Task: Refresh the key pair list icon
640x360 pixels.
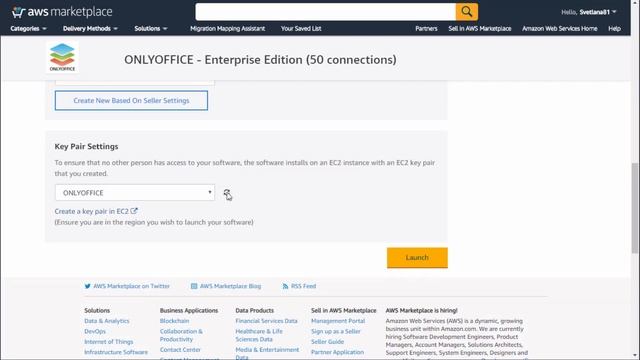Action: [x=227, y=193]
